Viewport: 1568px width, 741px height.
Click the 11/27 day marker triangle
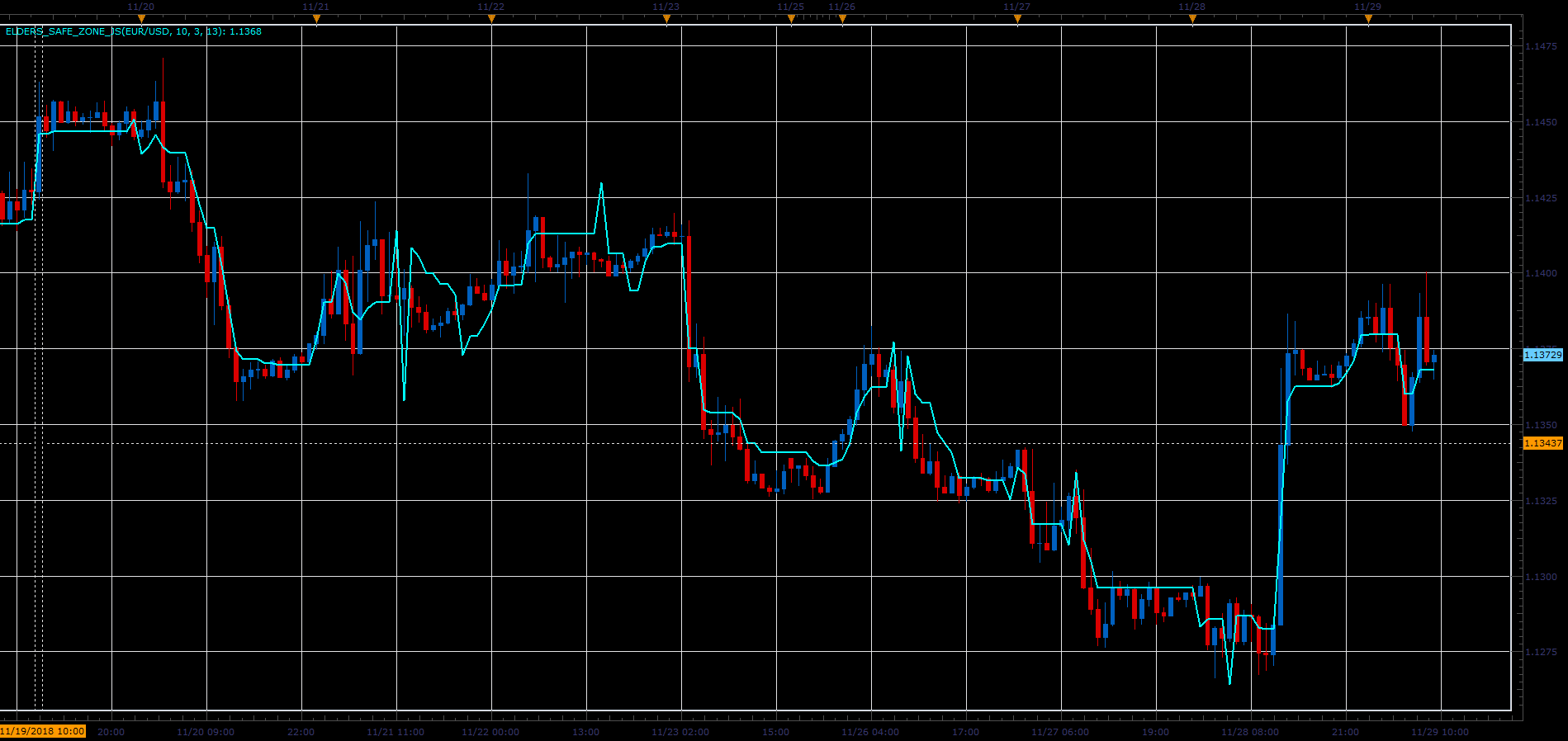[x=1017, y=18]
